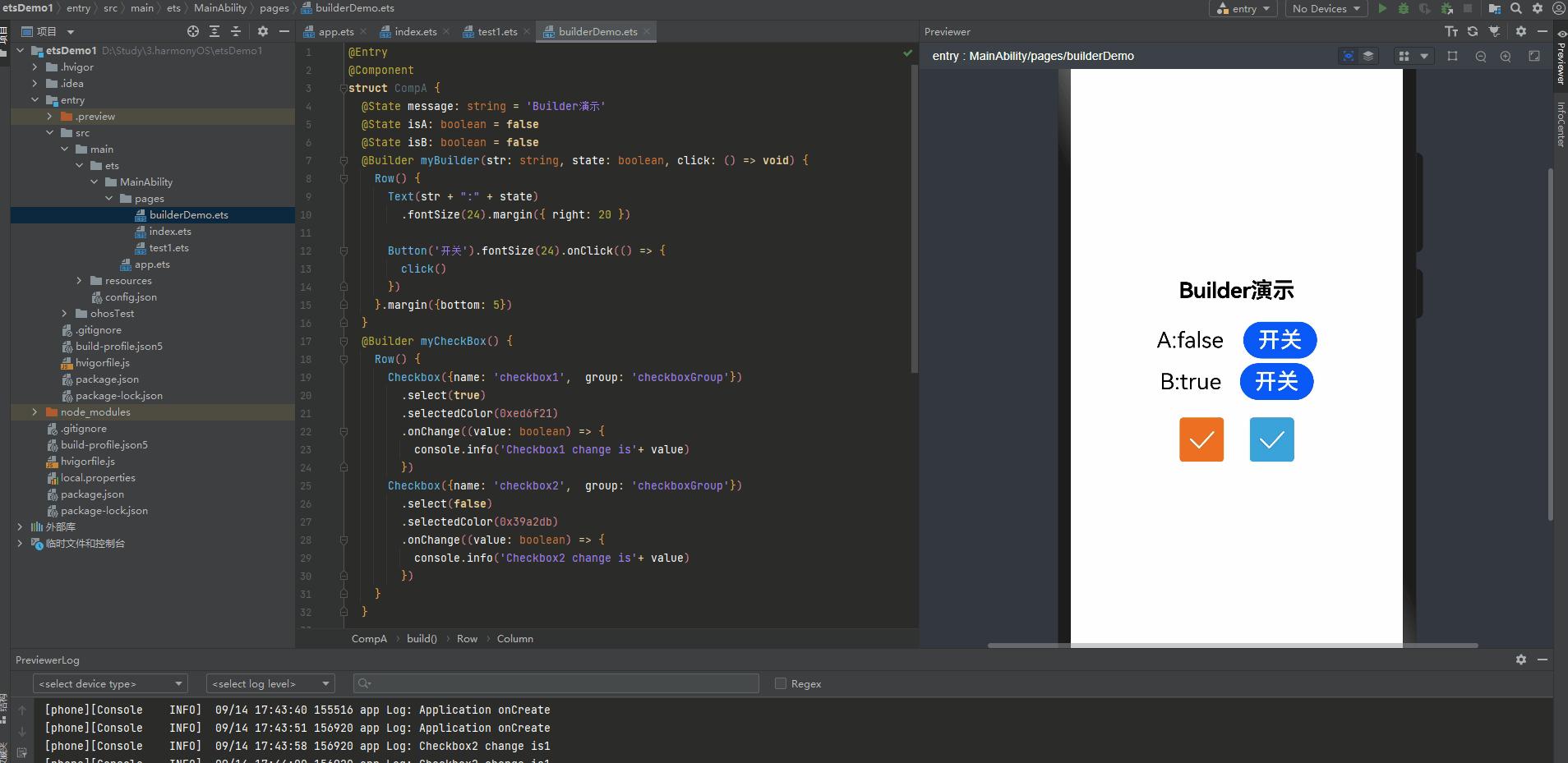Start debugging with the bug icon

(x=1404, y=9)
